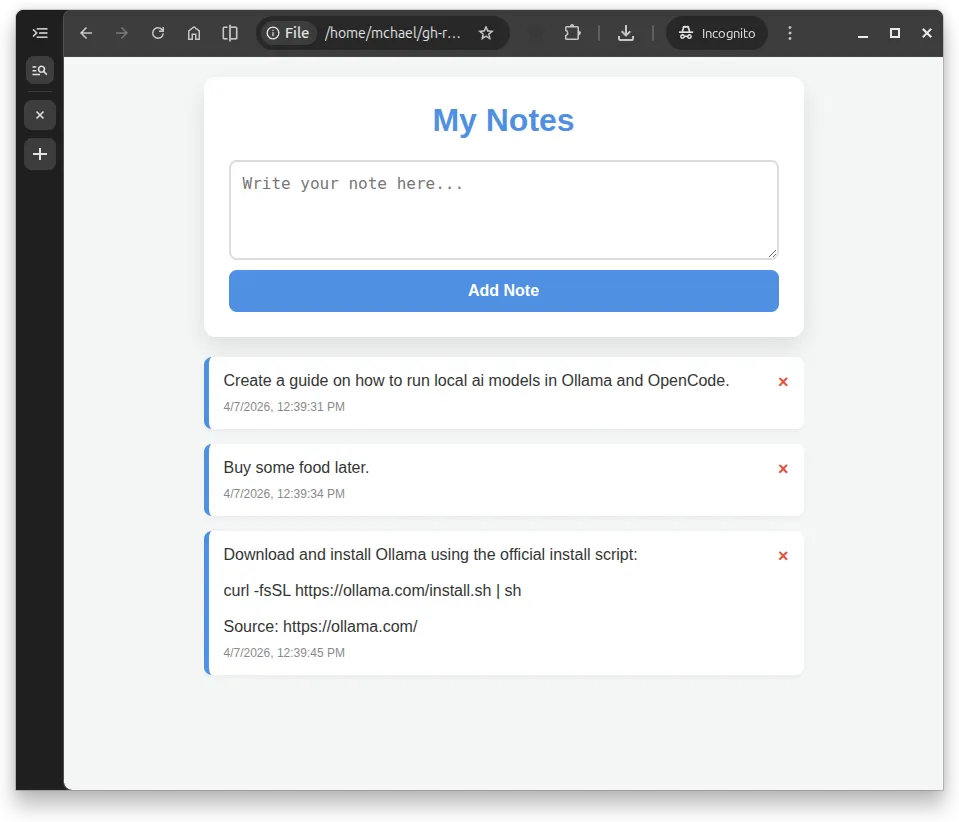Screen dimensions: 959x822
Task: Open a new tab with the plus icon
Action: 39,154
